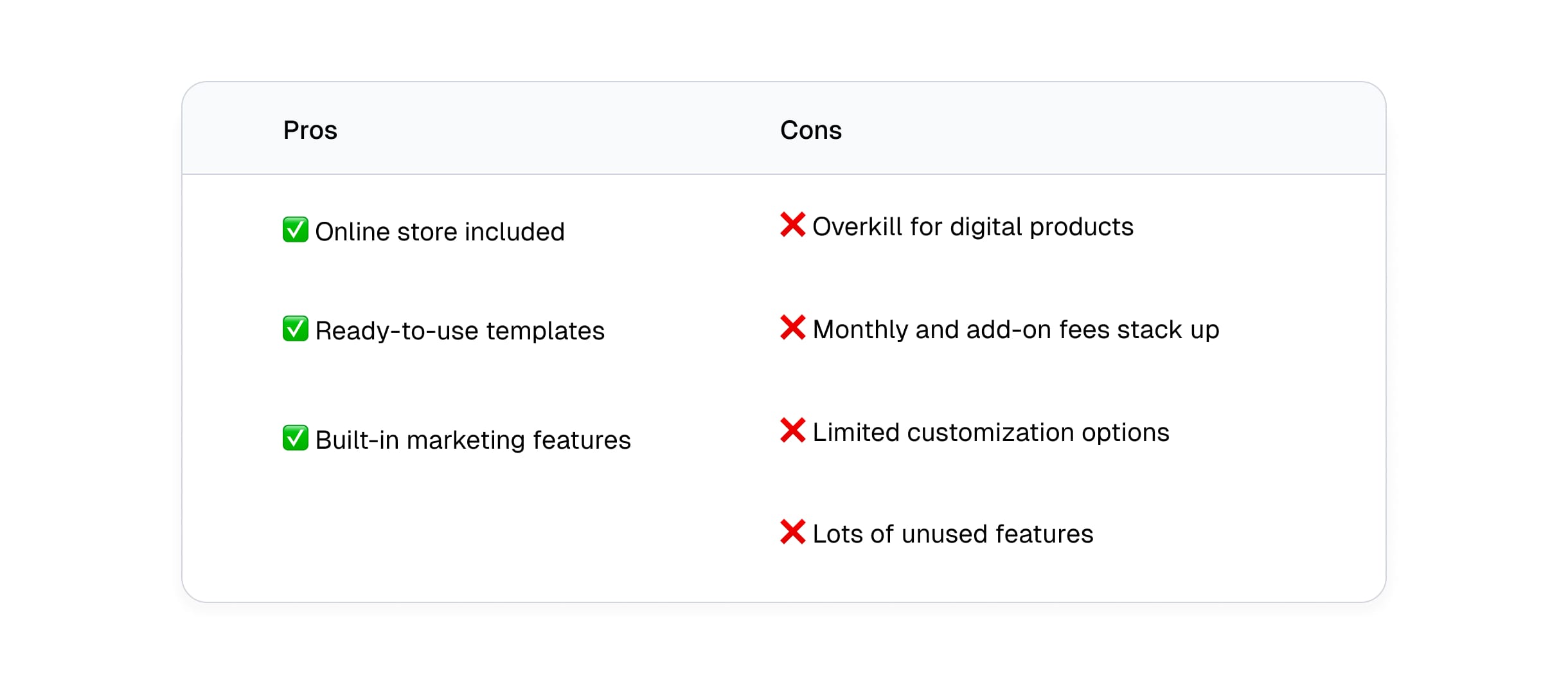Click 'Monthly and add-on fees stack up' text
Image resolution: width=1568 pixels, height=684 pixels.
1015,330
